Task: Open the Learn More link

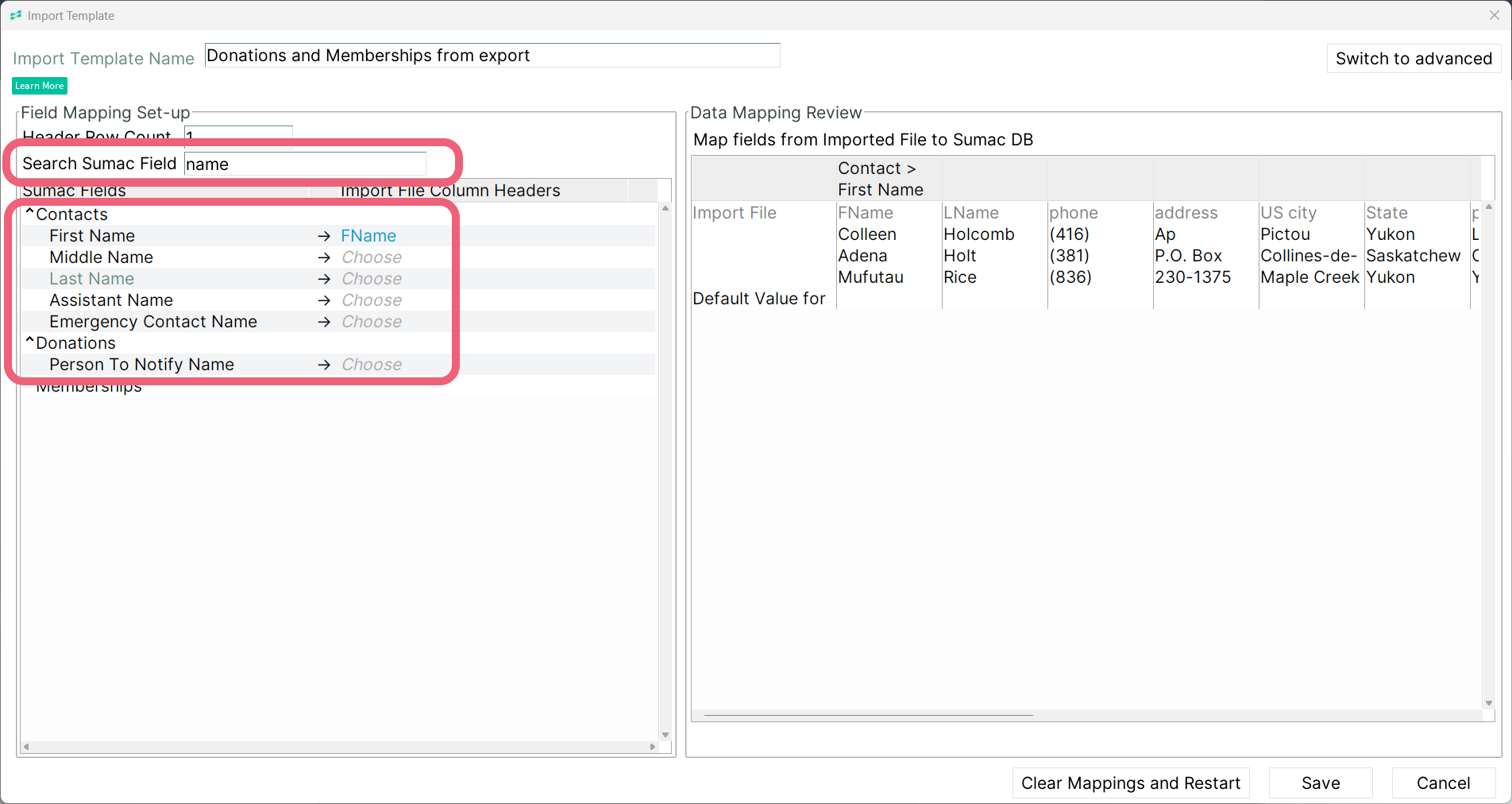Action: [40, 86]
